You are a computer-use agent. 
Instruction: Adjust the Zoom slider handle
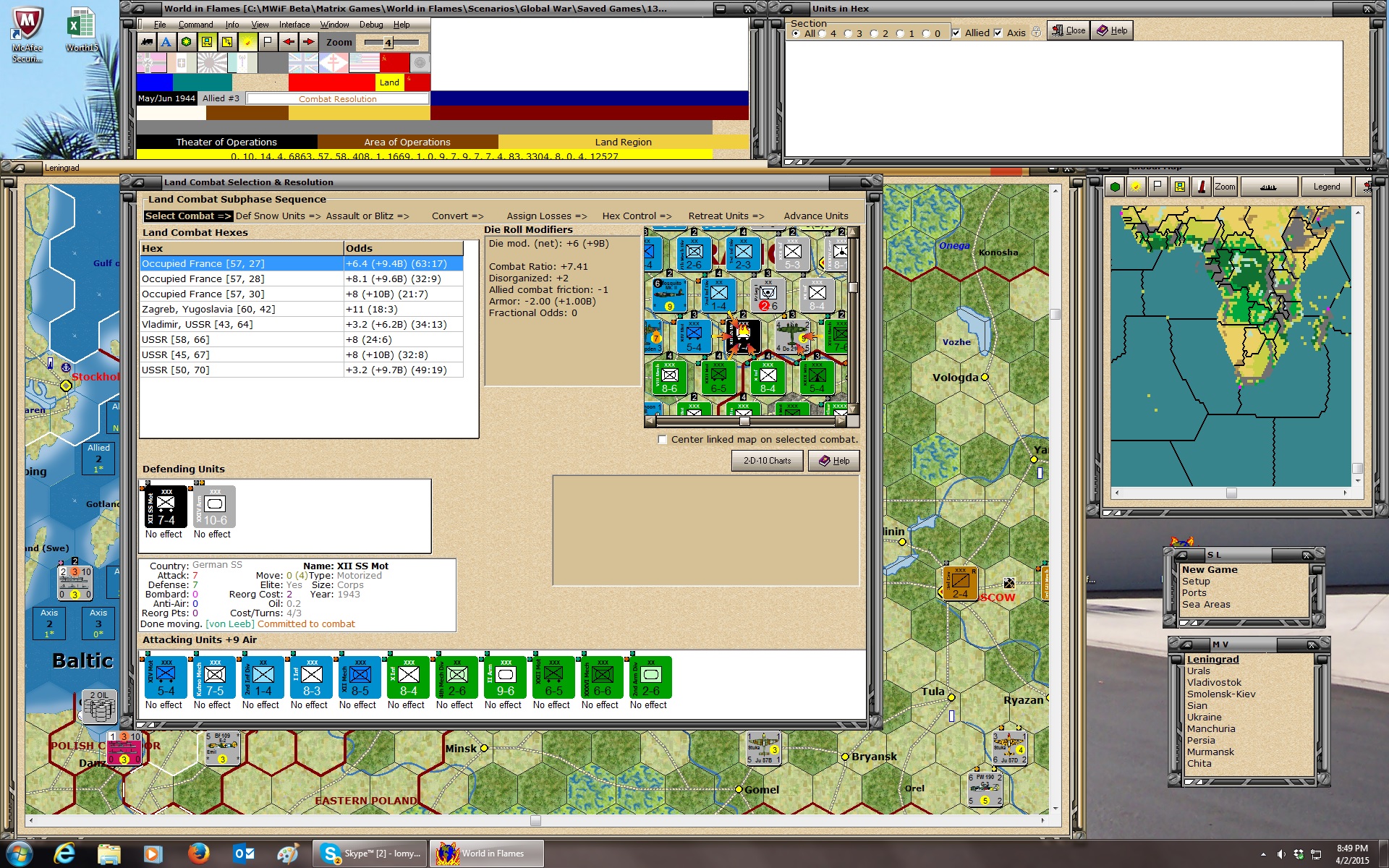click(388, 43)
